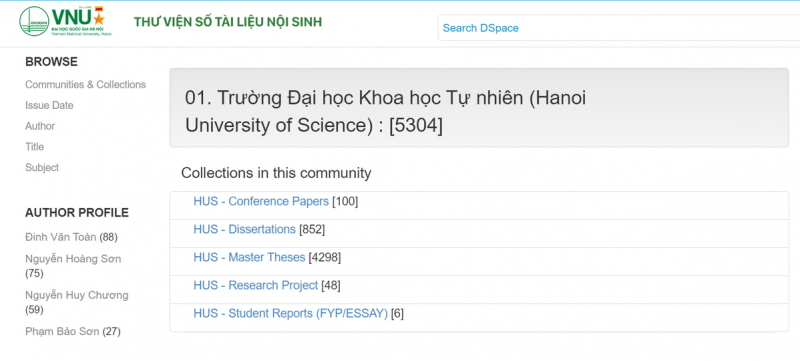
Task: Browse by Subject
Action: (x=42, y=168)
